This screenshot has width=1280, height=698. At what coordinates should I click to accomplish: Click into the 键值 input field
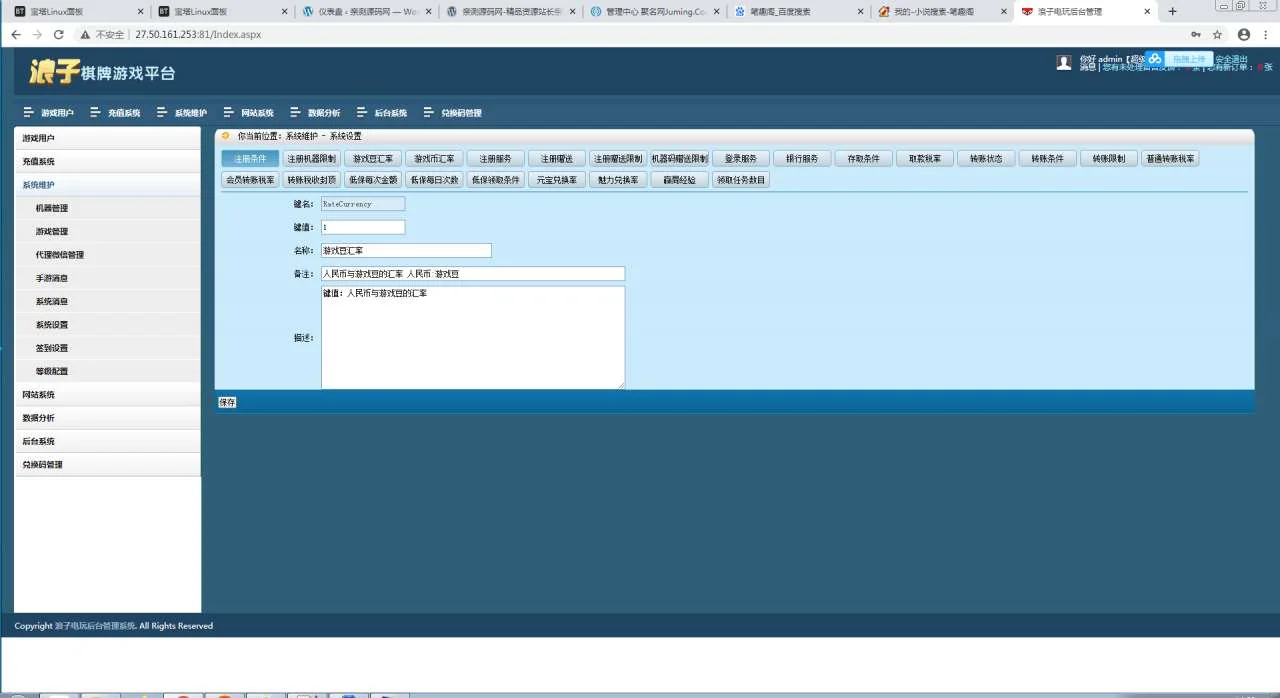(x=362, y=227)
